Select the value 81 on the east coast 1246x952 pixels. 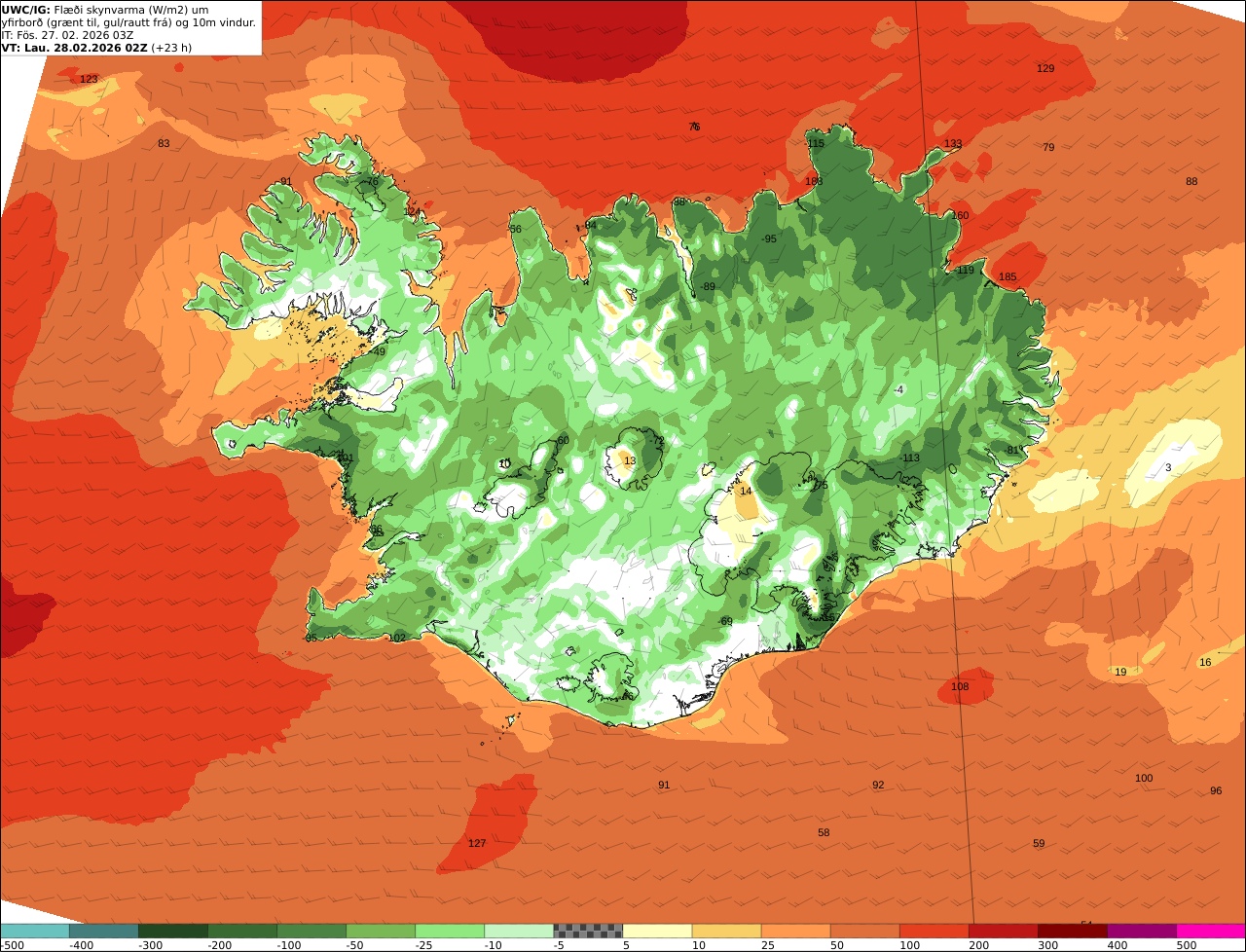[1012, 450]
